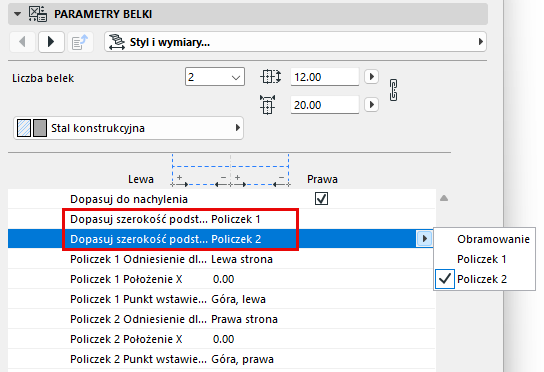Image resolution: width=544 pixels, height=372 pixels.
Task: Click the beam width dimension icon
Action: pyautogui.click(x=267, y=105)
